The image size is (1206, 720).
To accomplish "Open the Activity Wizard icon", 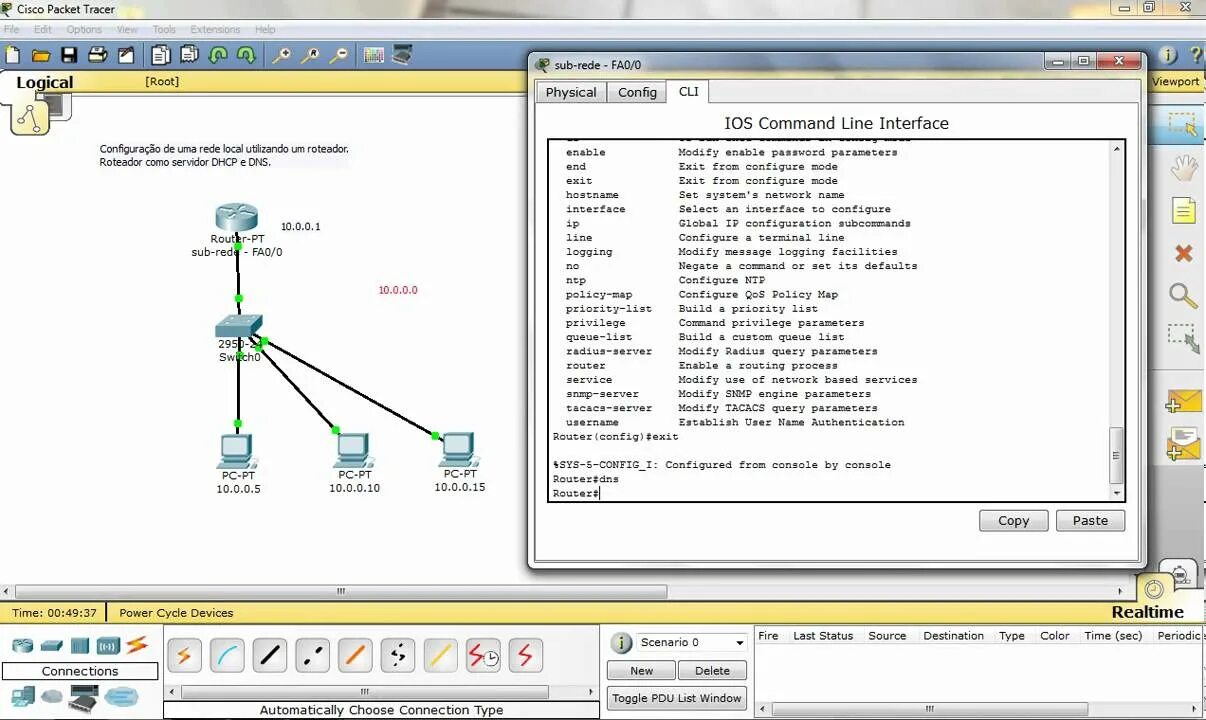I will (x=126, y=55).
